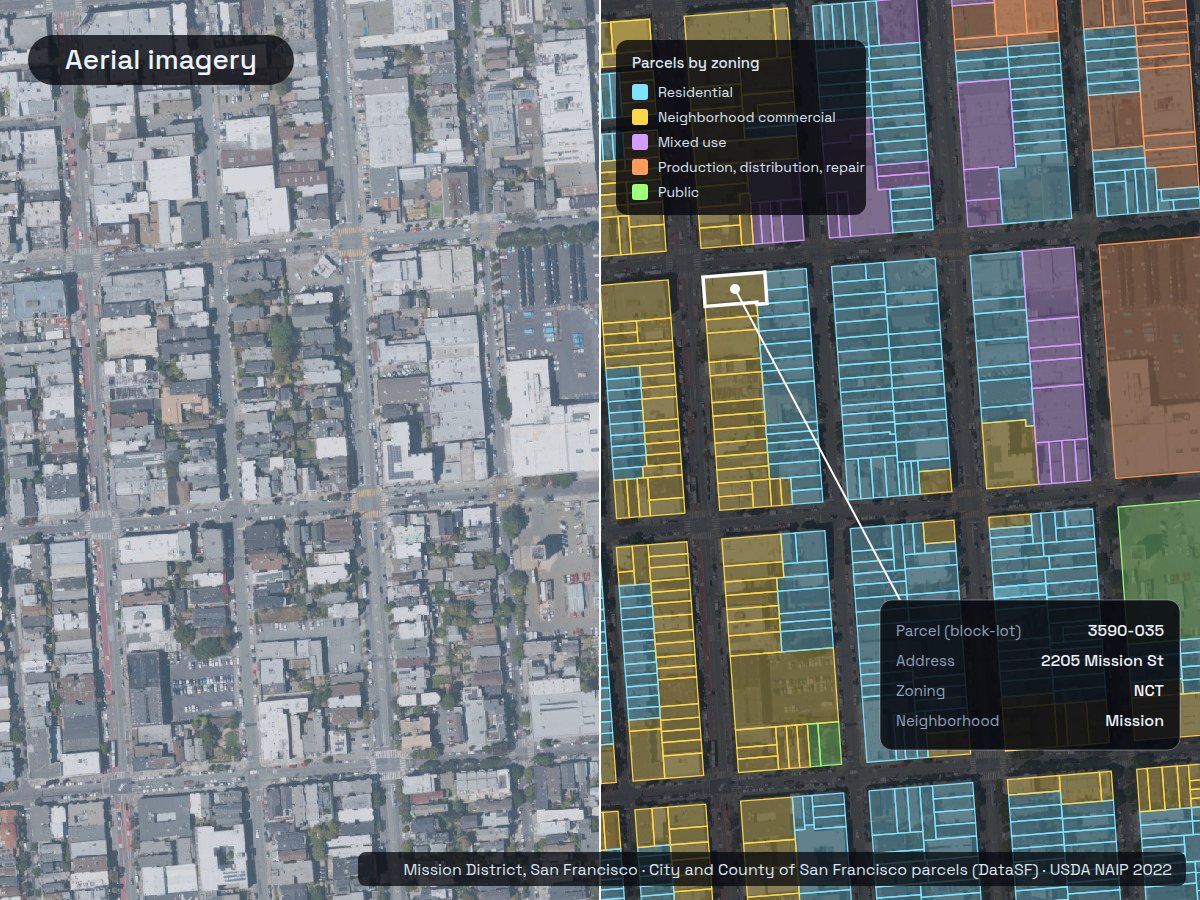The height and width of the screenshot is (900, 1200).
Task: Click the zoning value "NCT"
Action: coord(1148,691)
